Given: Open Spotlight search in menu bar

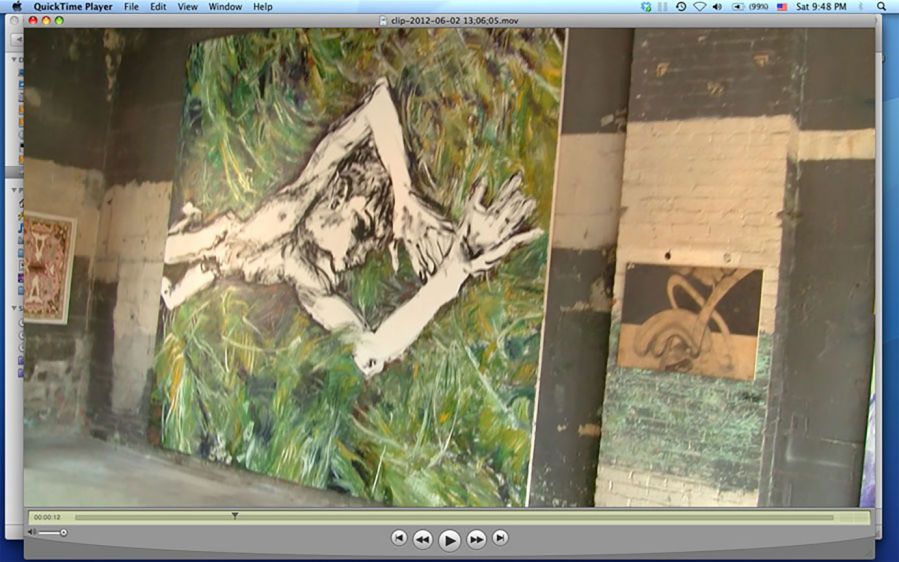Looking at the screenshot, I should click(x=881, y=7).
